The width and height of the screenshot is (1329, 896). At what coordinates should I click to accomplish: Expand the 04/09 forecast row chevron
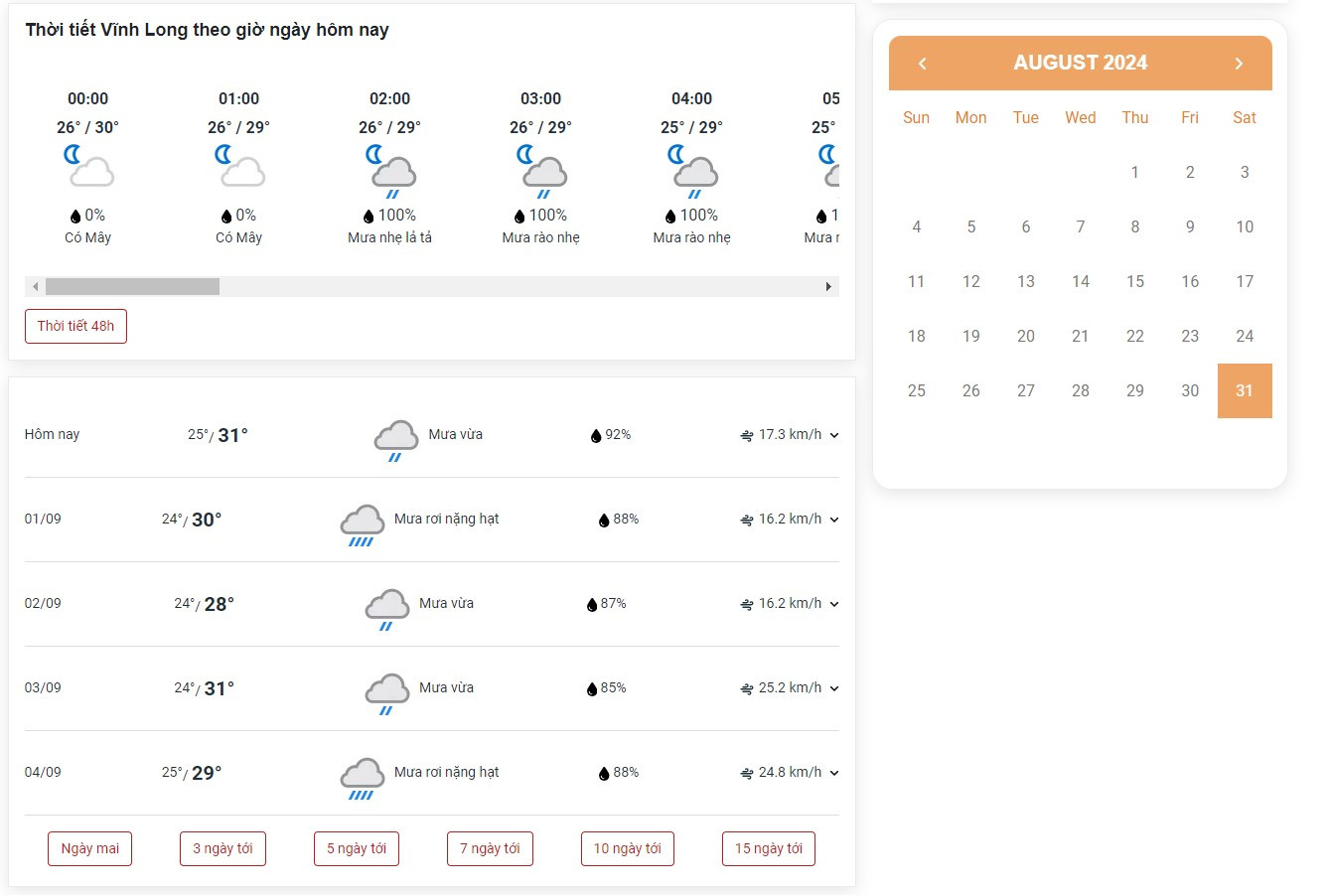[x=834, y=774]
